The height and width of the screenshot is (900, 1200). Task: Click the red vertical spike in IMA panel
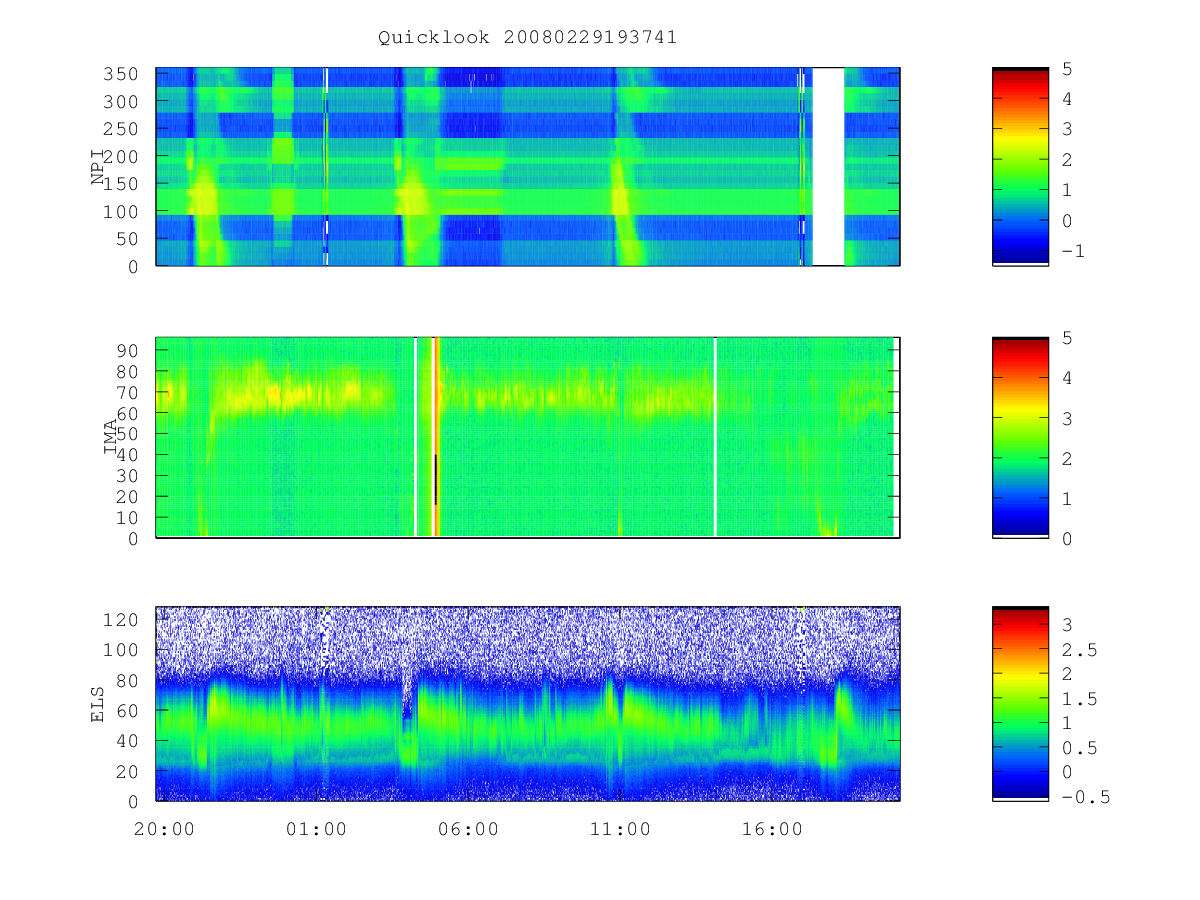(x=436, y=438)
